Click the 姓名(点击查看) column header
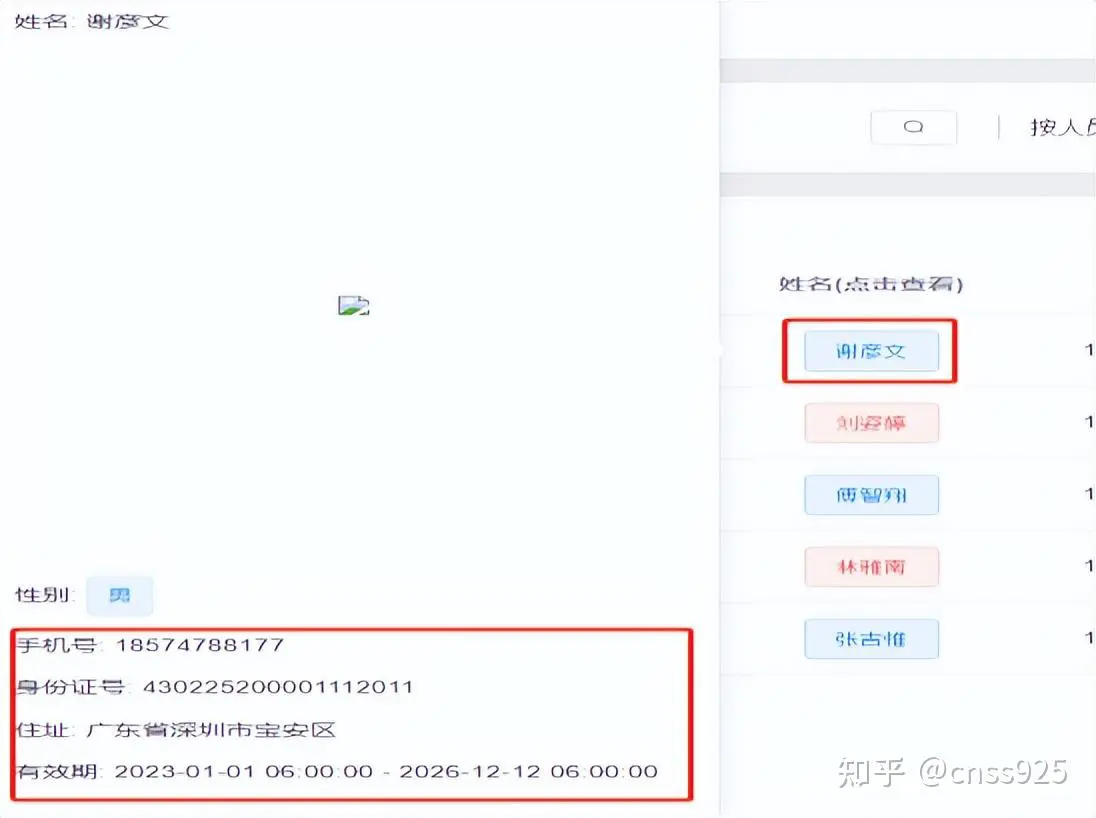Image resolution: width=1096 pixels, height=818 pixels. (871, 284)
